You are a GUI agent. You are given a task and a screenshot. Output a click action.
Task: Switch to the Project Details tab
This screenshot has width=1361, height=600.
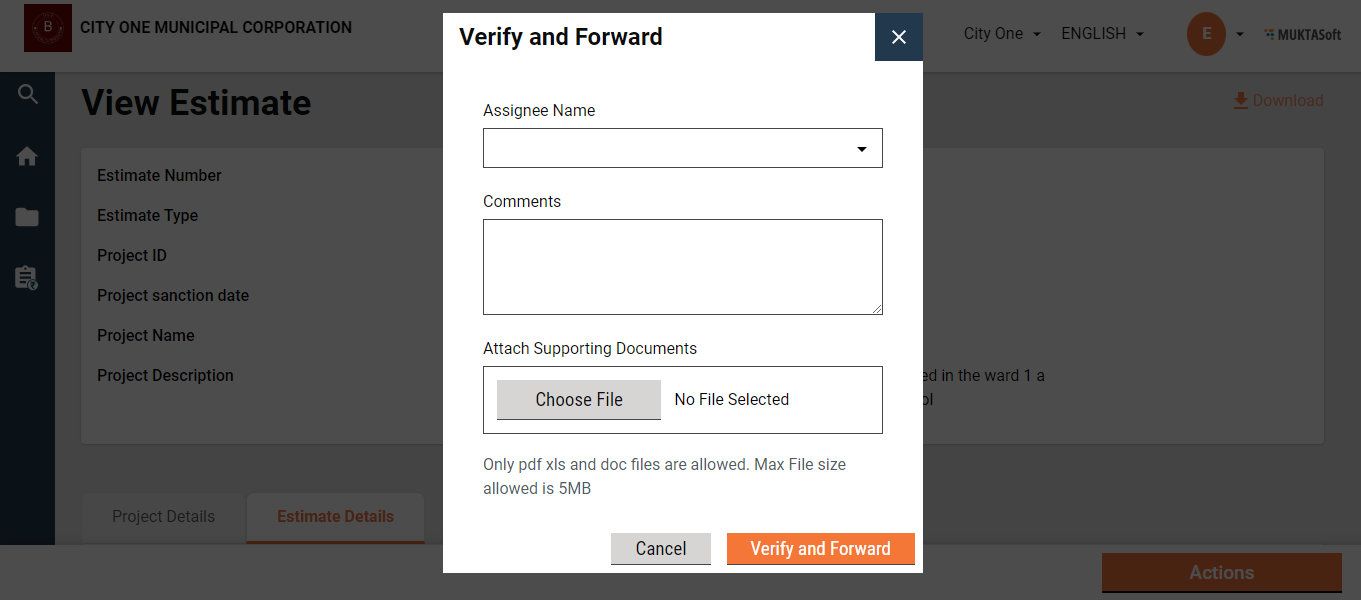tap(163, 517)
